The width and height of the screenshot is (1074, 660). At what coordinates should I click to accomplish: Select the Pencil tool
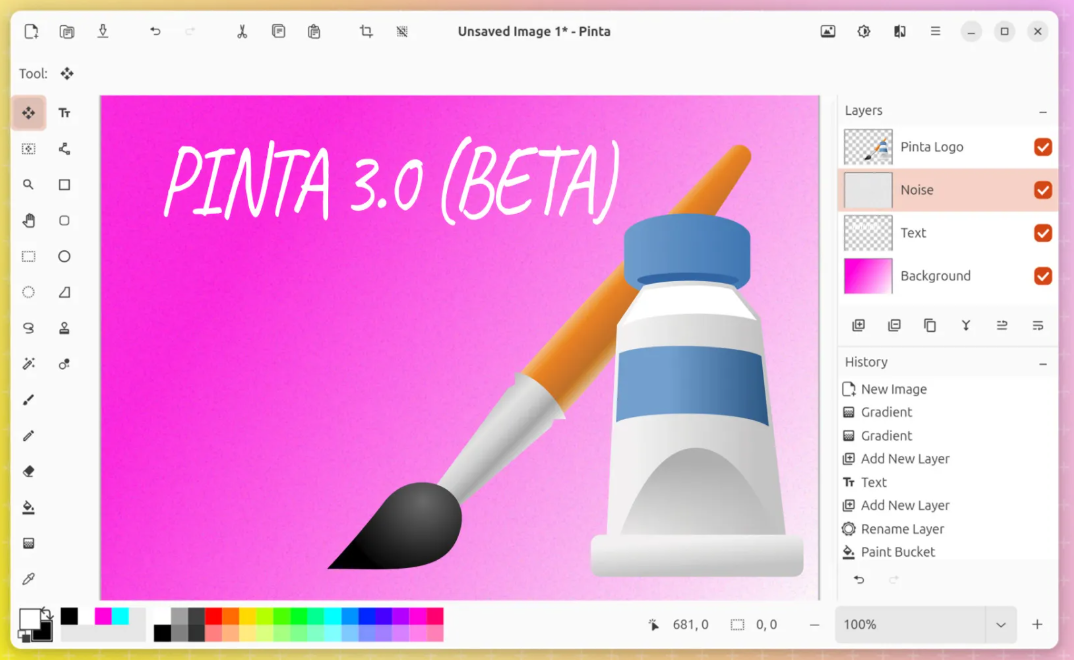point(28,436)
